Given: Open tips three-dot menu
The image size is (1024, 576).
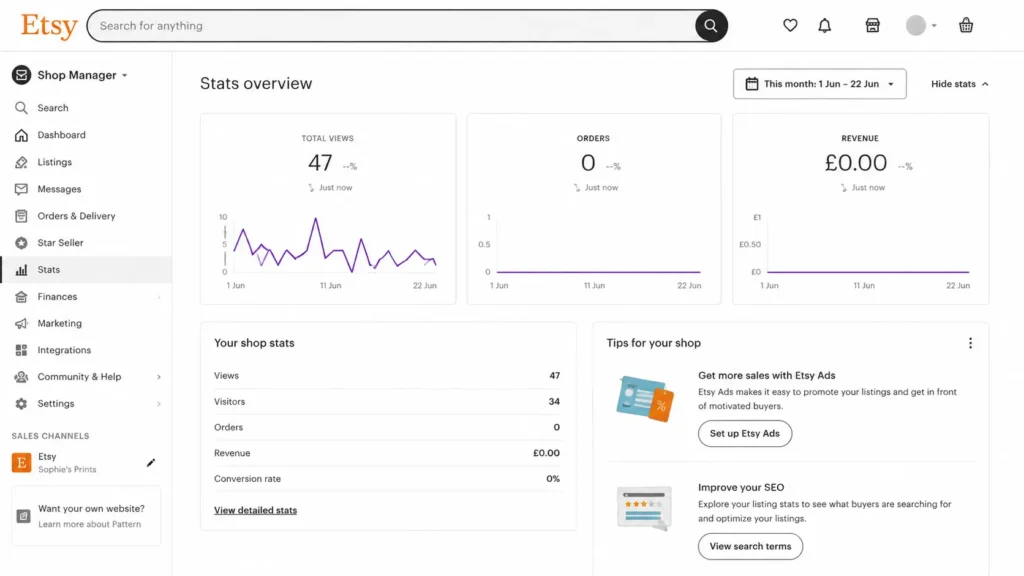Looking at the screenshot, I should 970,343.
